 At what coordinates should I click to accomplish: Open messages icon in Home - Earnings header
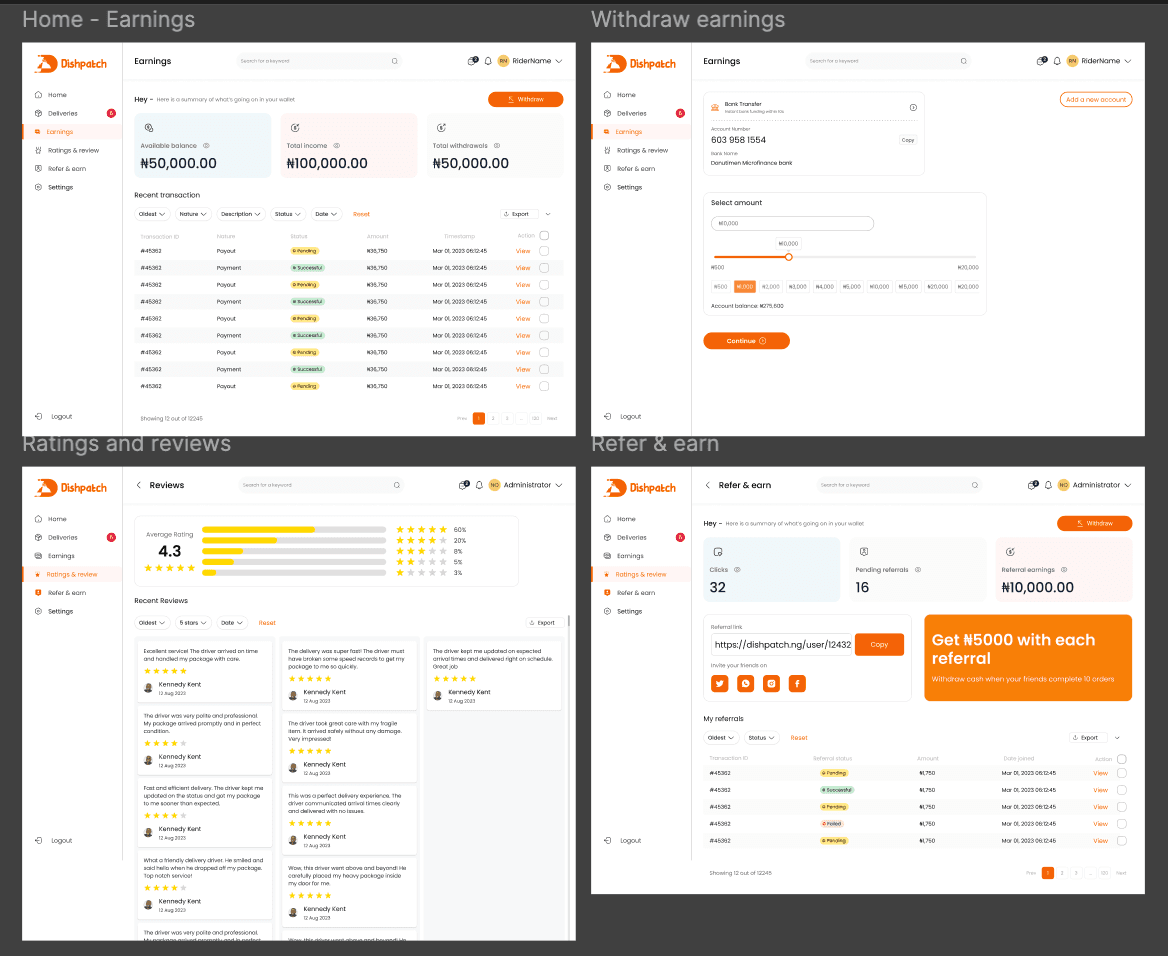pyautogui.click(x=472, y=61)
